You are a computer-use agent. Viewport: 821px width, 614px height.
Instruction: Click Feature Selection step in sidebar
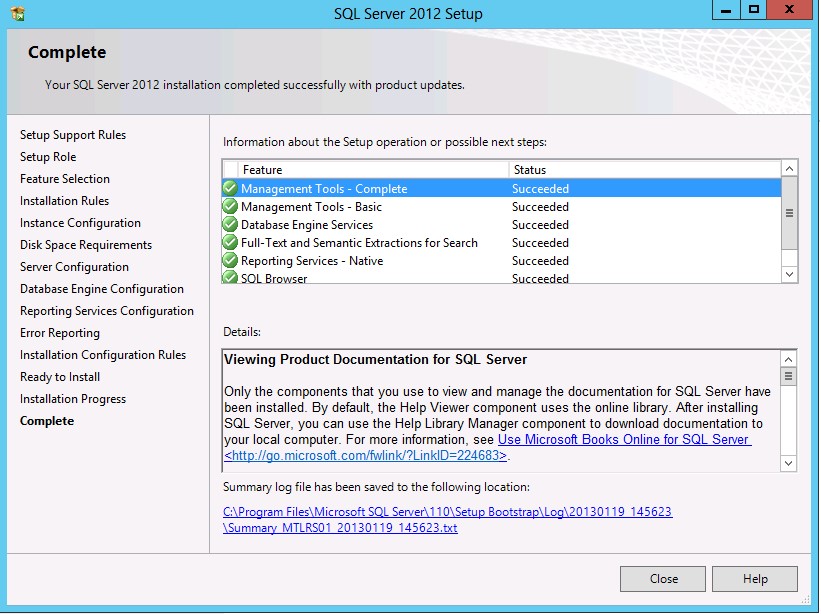(65, 179)
